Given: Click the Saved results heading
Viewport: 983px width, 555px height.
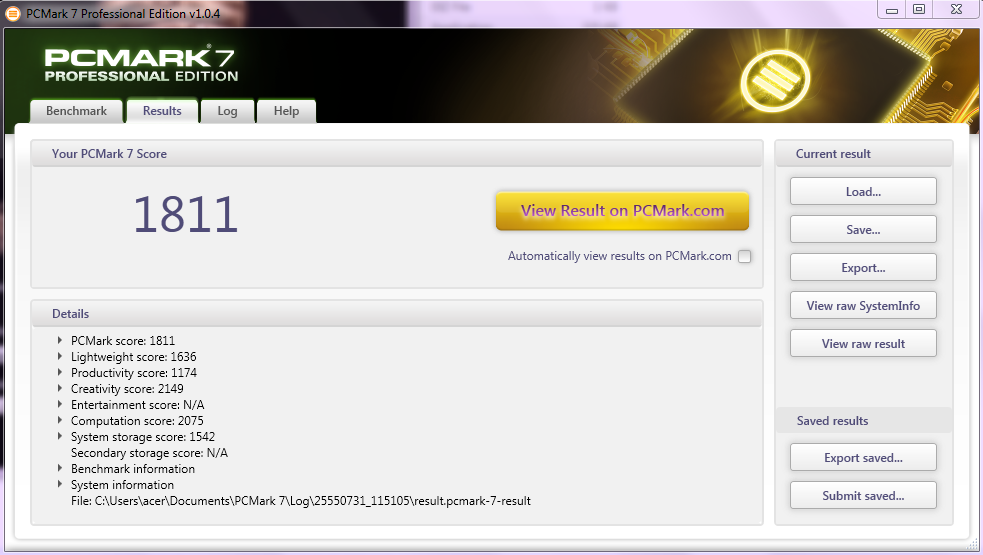Looking at the screenshot, I should click(x=833, y=421).
